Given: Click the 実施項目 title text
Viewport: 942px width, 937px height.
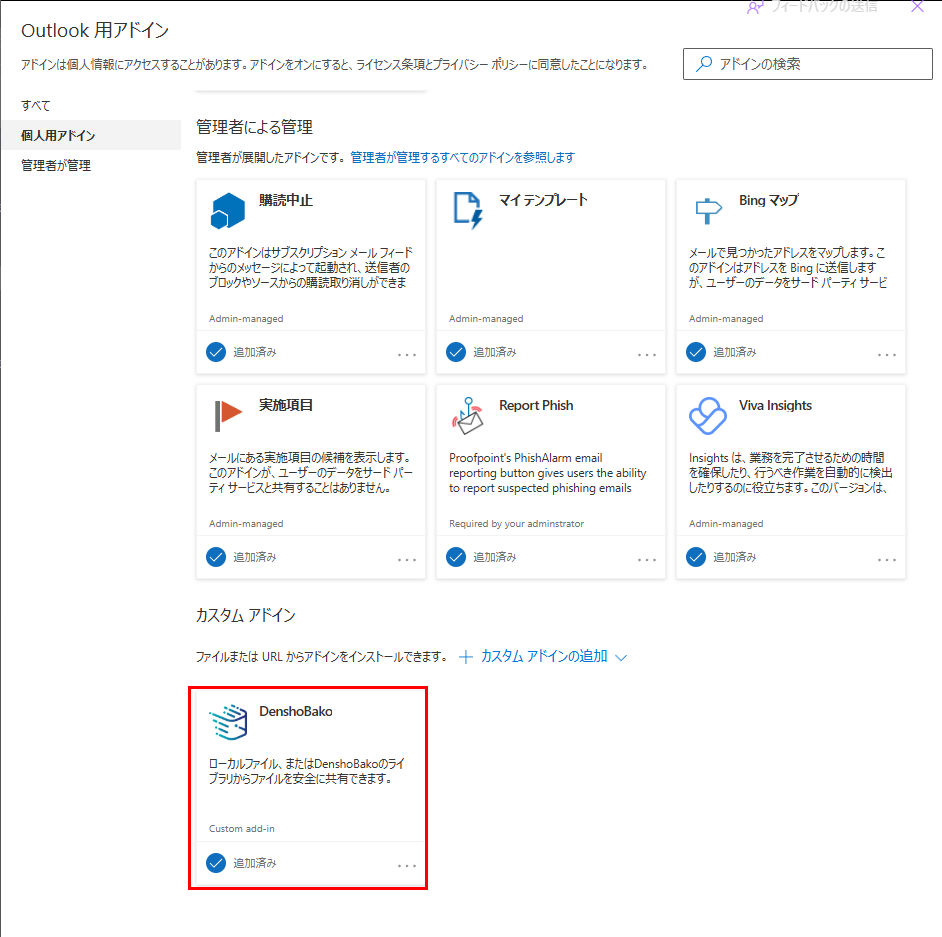Looking at the screenshot, I should coord(286,405).
